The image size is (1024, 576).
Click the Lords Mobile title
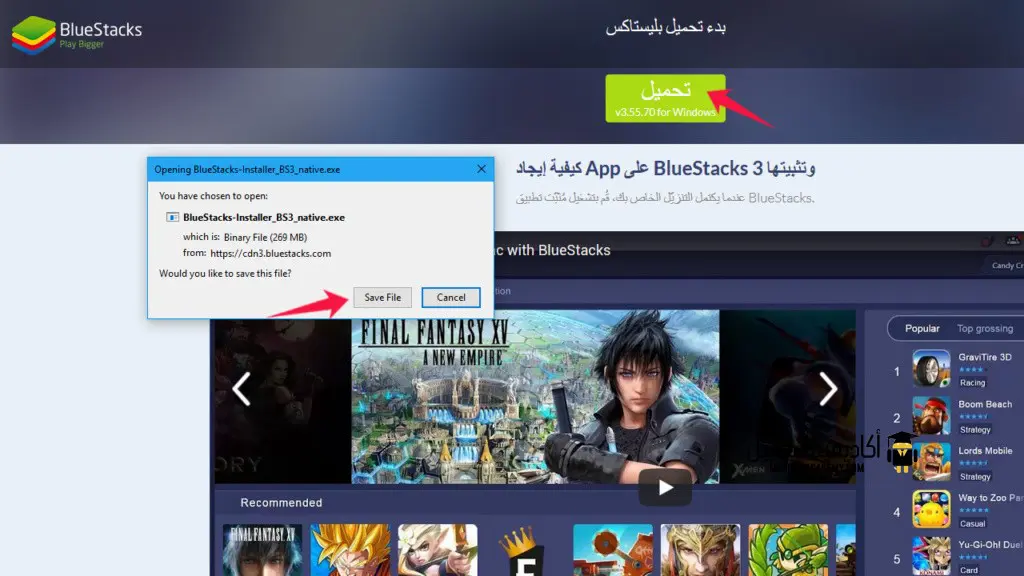[985, 451]
